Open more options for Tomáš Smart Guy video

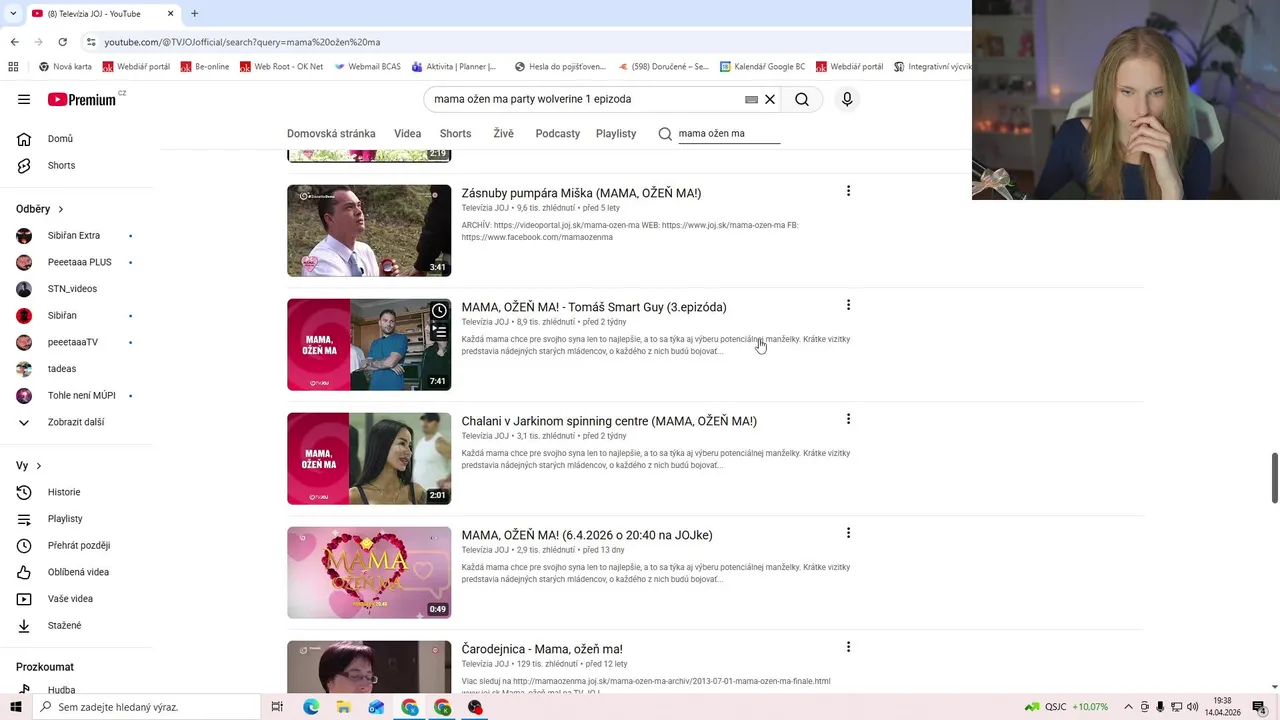point(848,305)
